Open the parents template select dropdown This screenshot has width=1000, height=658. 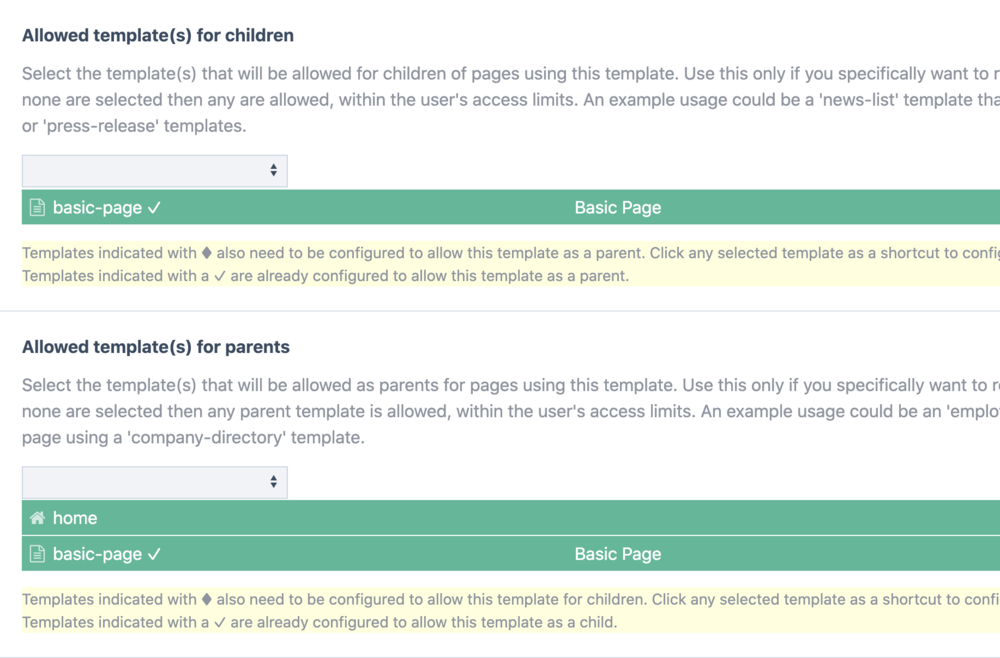[154, 482]
